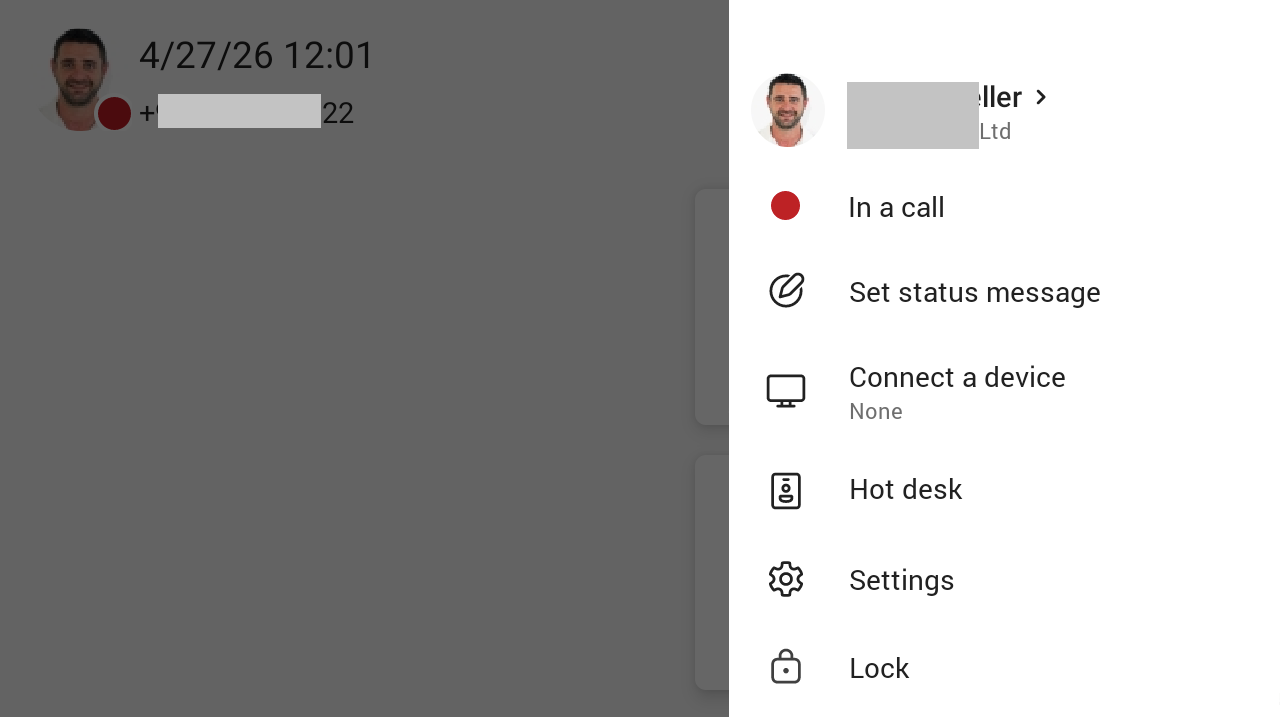Screen dimensions: 1280x717
Task: Click the dimmed avatar in the top-left corner
Action: tap(77, 79)
